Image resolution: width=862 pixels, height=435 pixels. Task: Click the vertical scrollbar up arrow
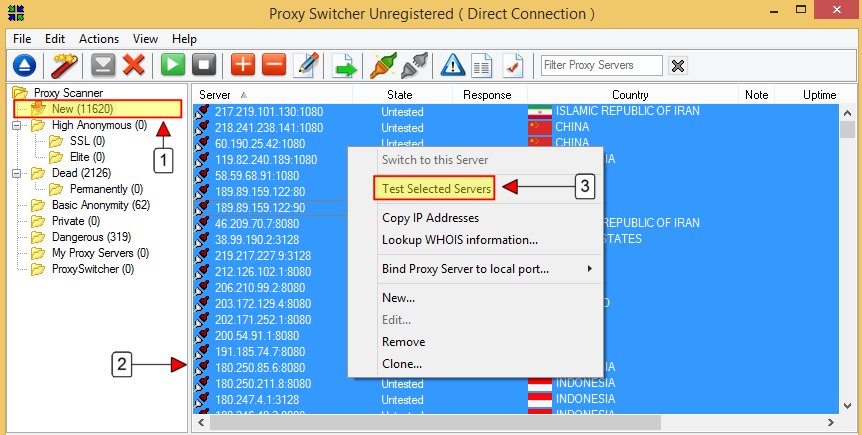pos(847,112)
